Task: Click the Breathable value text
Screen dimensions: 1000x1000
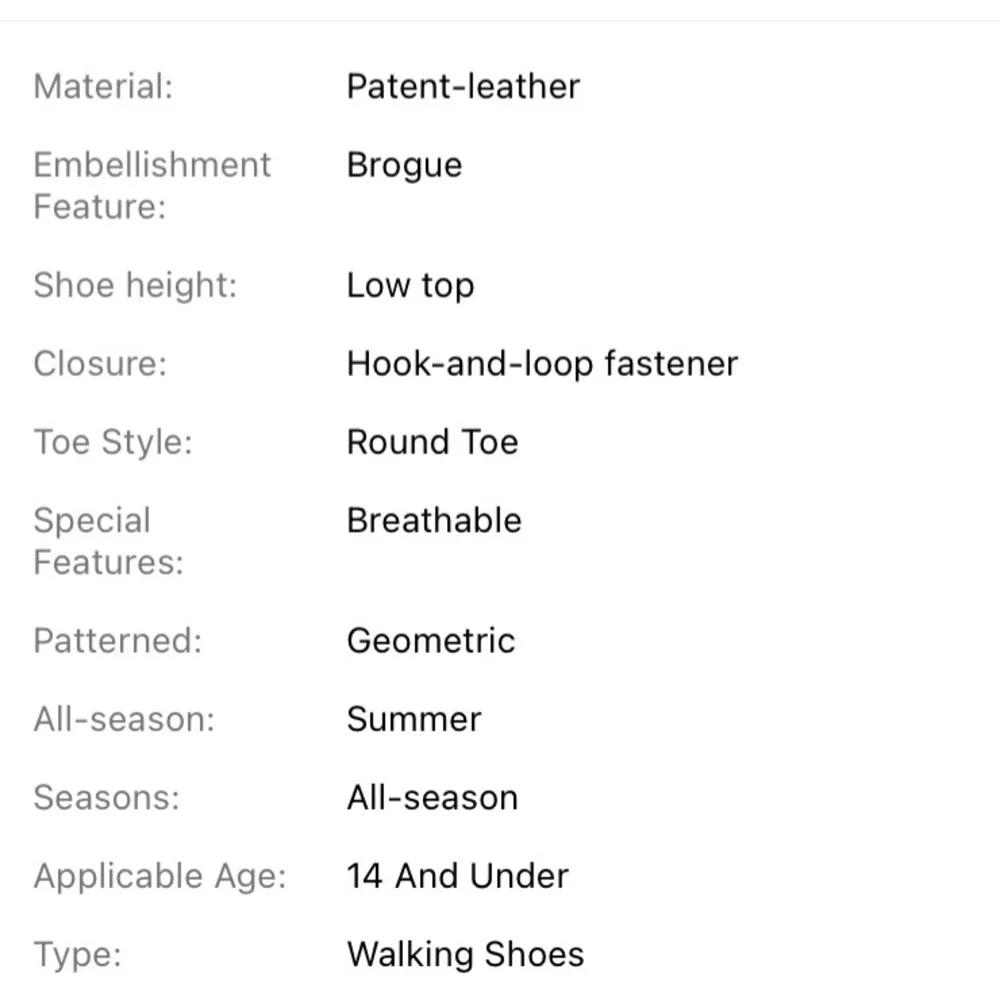Action: pos(434,520)
